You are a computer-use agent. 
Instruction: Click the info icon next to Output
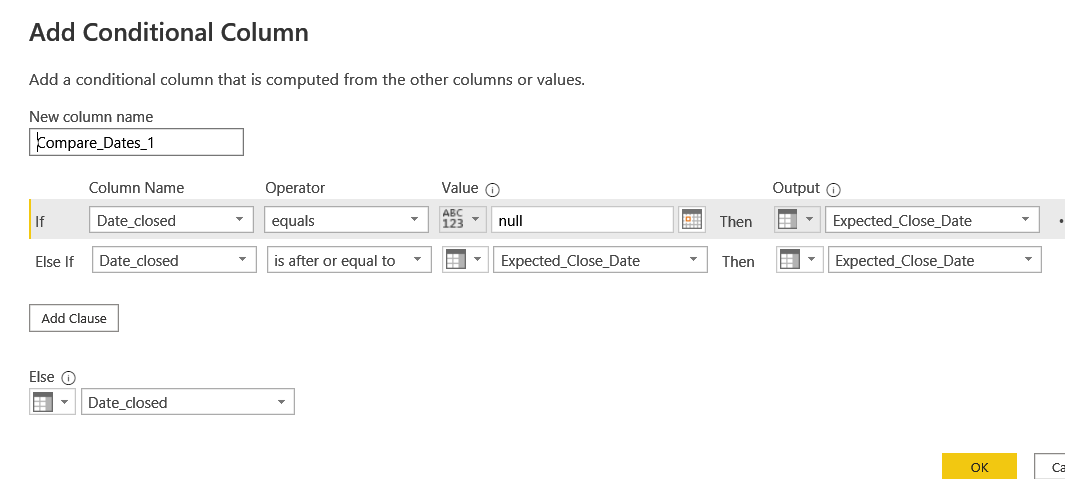coord(834,190)
